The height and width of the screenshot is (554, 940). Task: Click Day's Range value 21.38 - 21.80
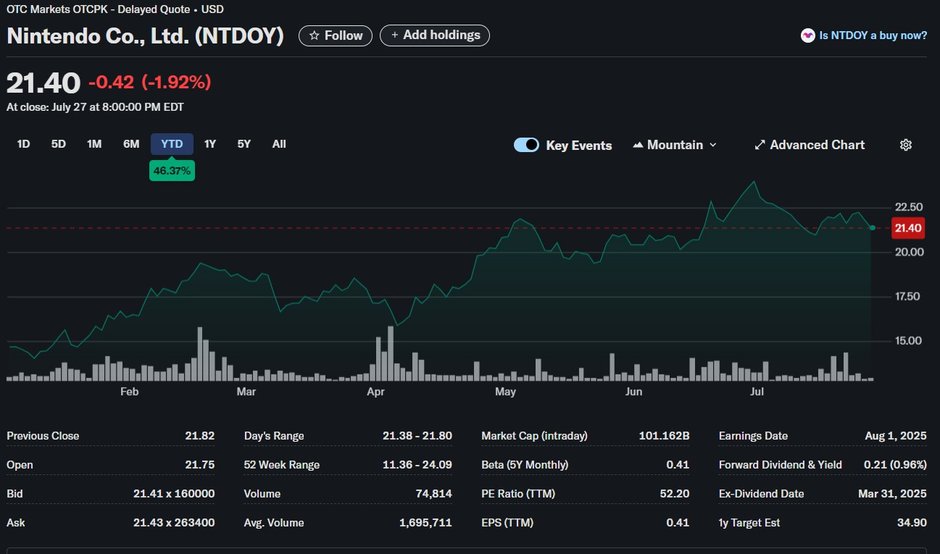[x=417, y=436]
